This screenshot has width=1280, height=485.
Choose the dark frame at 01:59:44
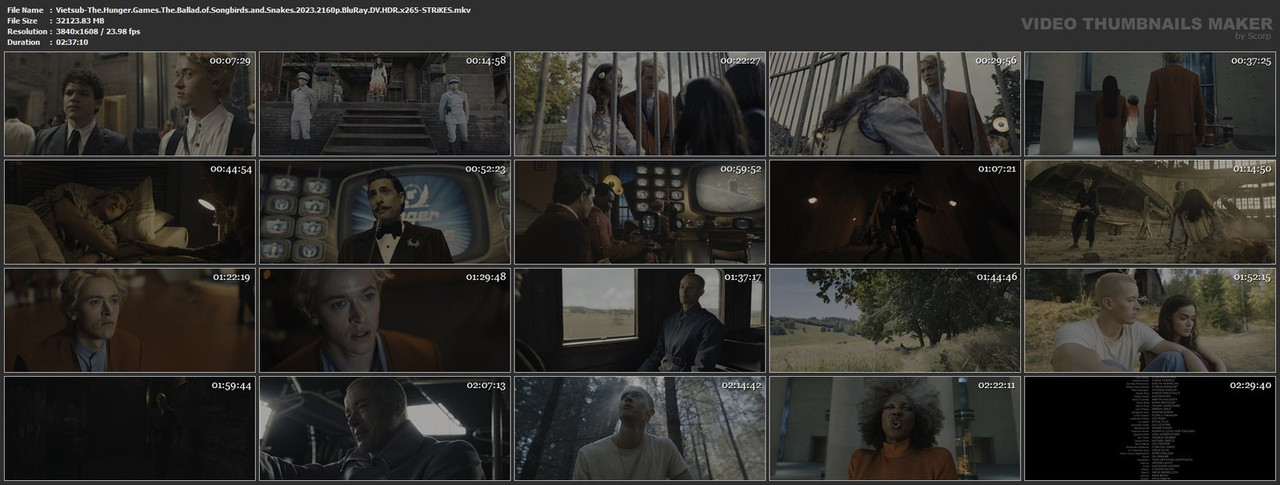[x=129, y=428]
